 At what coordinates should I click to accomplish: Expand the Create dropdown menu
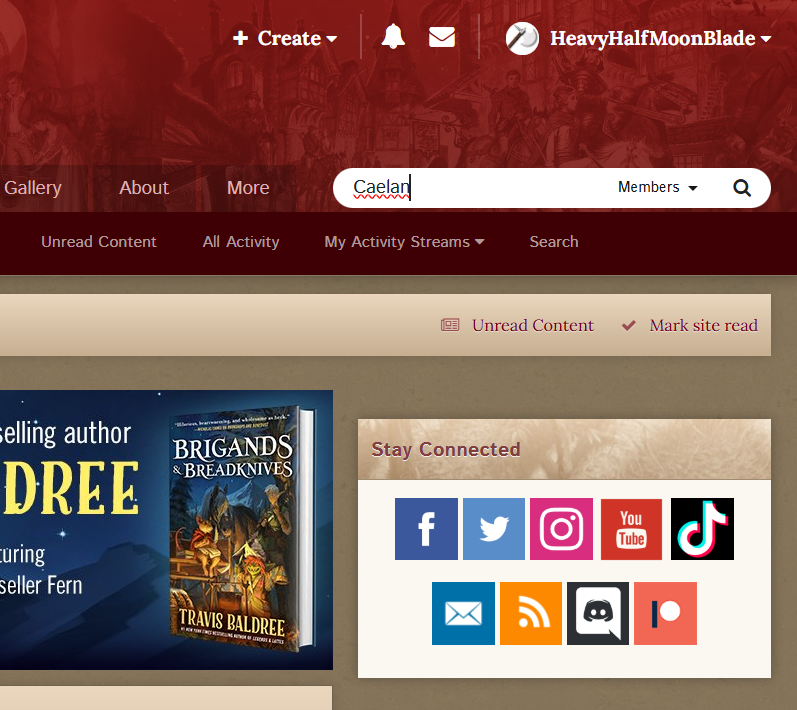285,38
